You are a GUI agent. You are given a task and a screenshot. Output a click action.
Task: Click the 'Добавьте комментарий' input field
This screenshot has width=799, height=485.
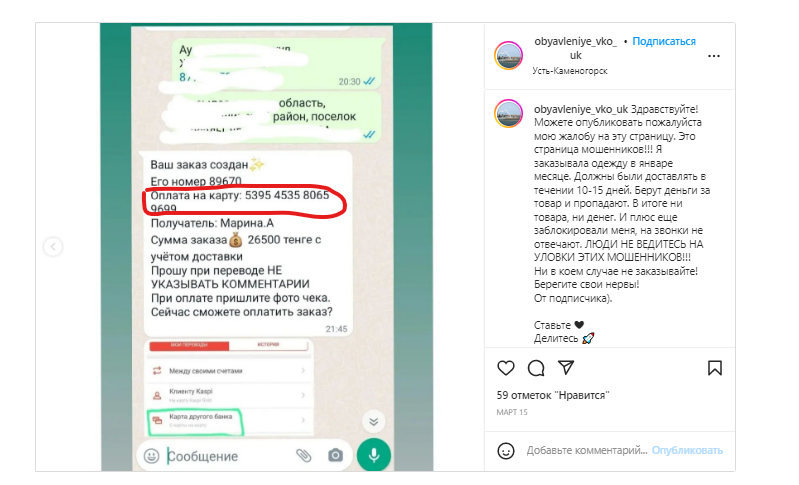coord(587,450)
